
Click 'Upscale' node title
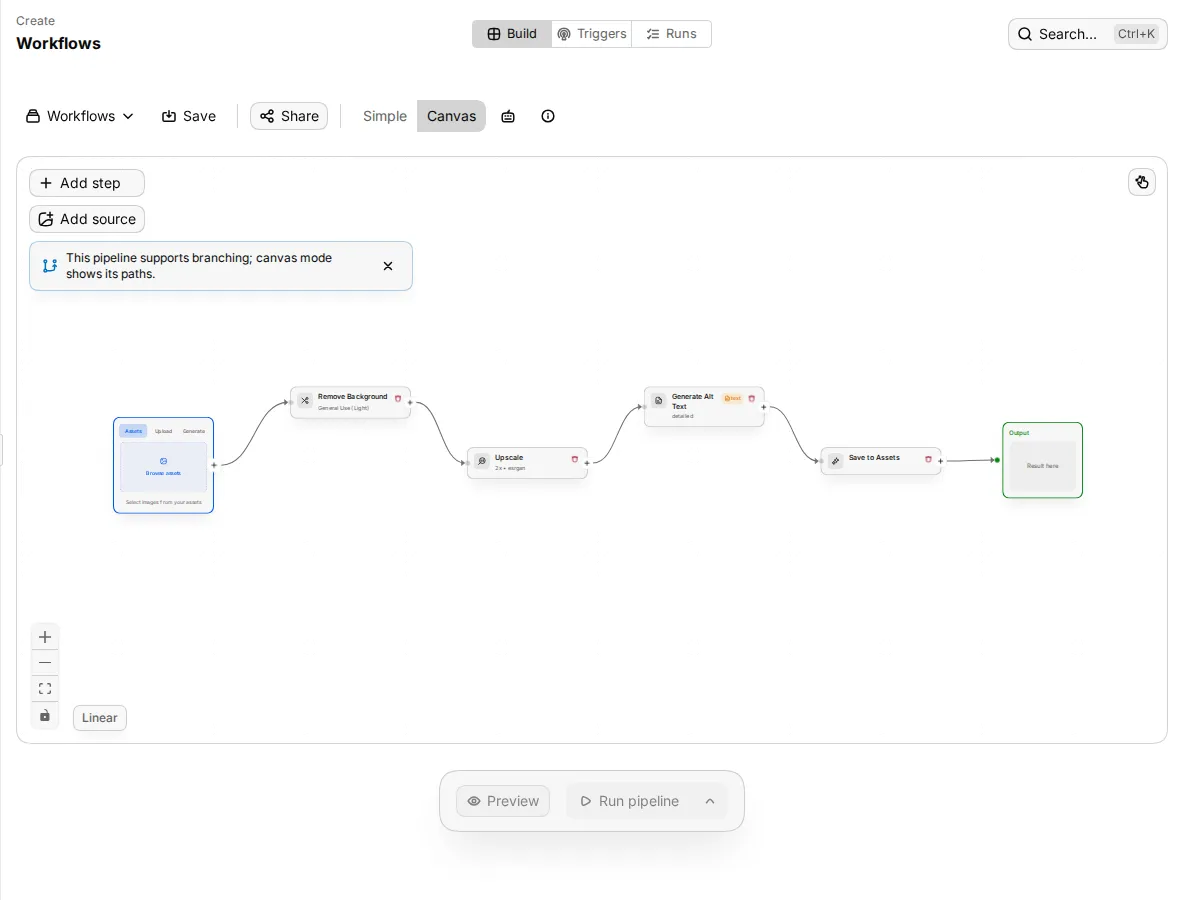(509, 458)
